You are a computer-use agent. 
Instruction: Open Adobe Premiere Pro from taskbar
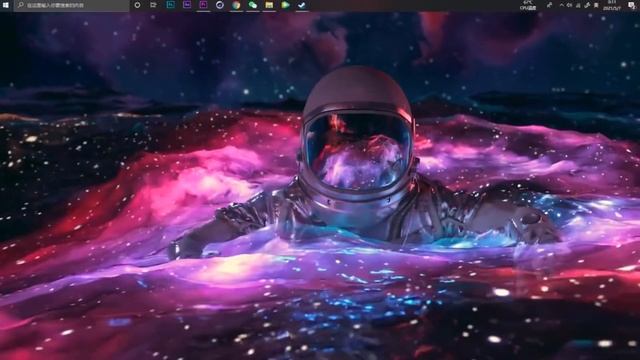click(x=203, y=5)
